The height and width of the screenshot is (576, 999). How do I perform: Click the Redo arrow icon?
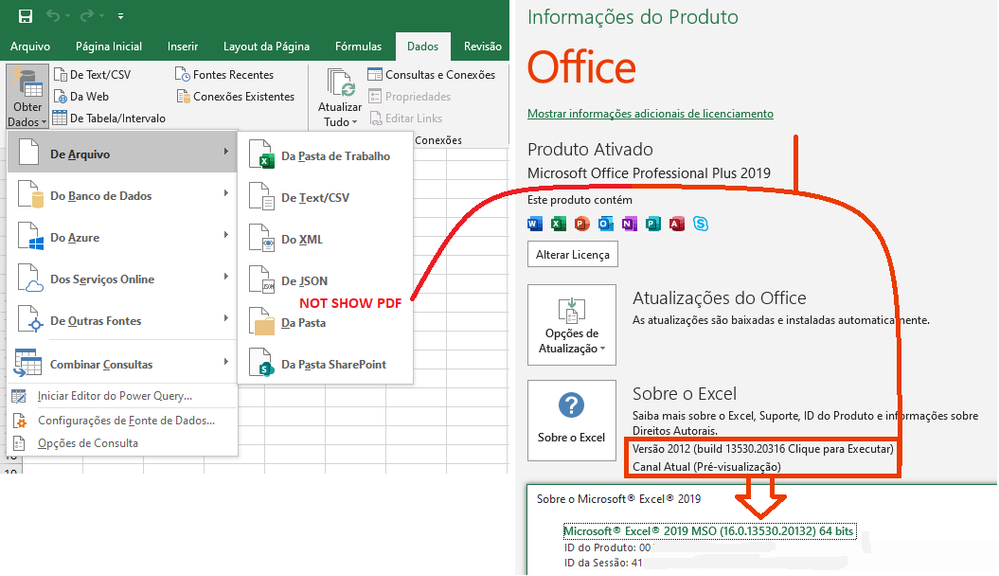point(87,16)
